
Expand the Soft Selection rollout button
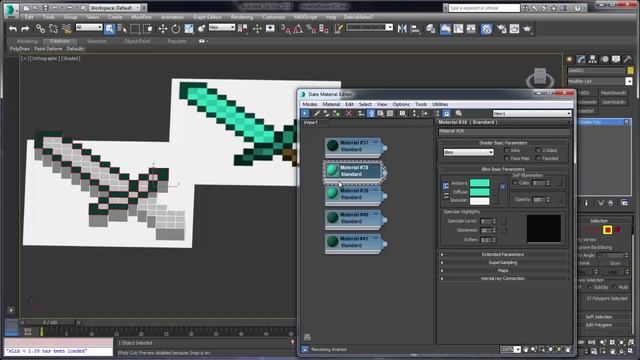[599, 317]
